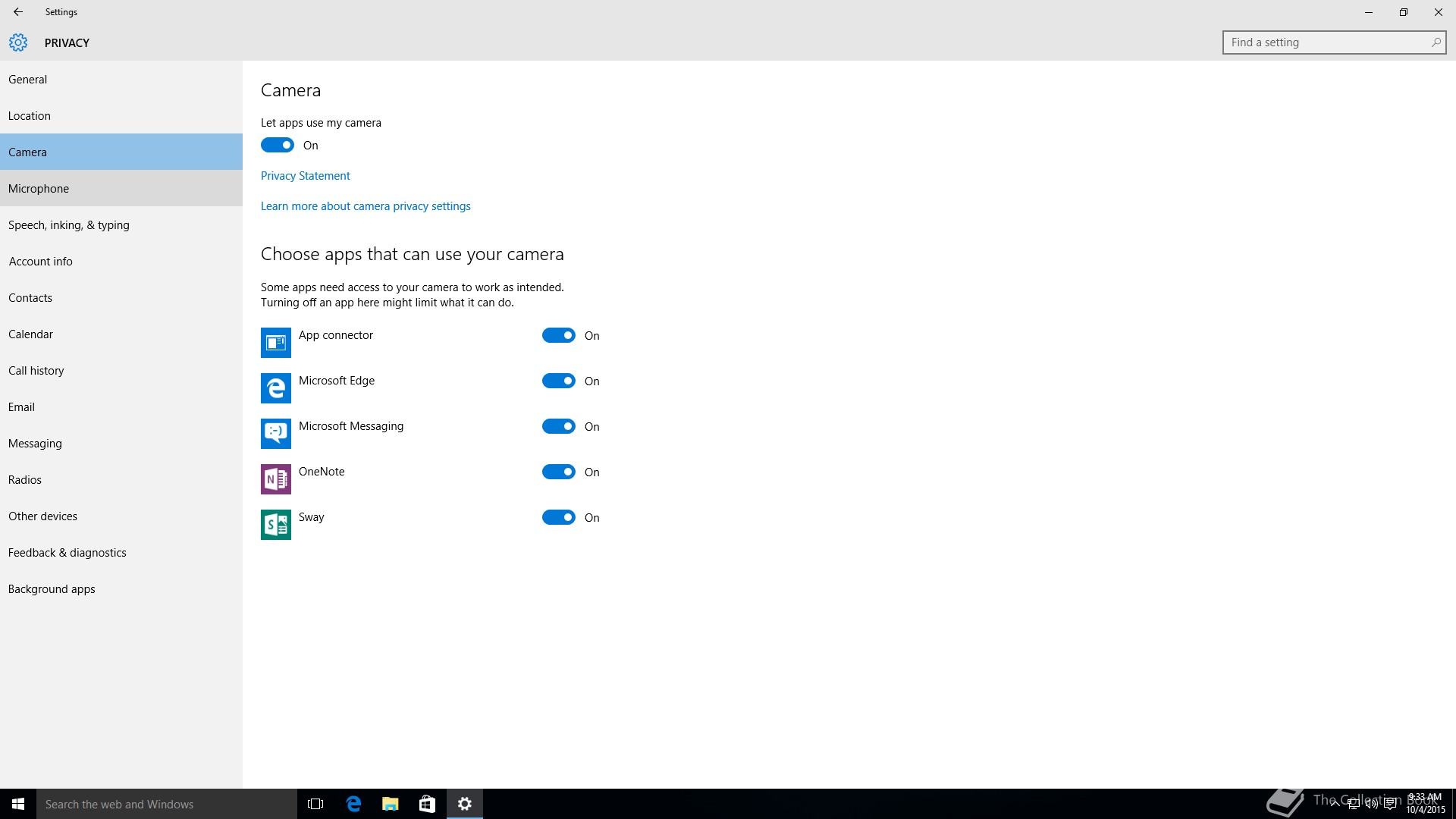Select Location in the sidebar
This screenshot has width=1456, height=819.
[x=121, y=115]
